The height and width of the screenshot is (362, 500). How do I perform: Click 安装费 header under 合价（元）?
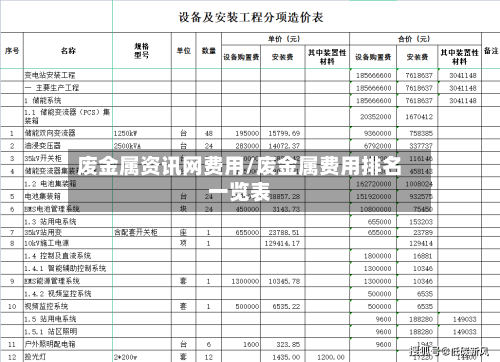click(x=417, y=57)
